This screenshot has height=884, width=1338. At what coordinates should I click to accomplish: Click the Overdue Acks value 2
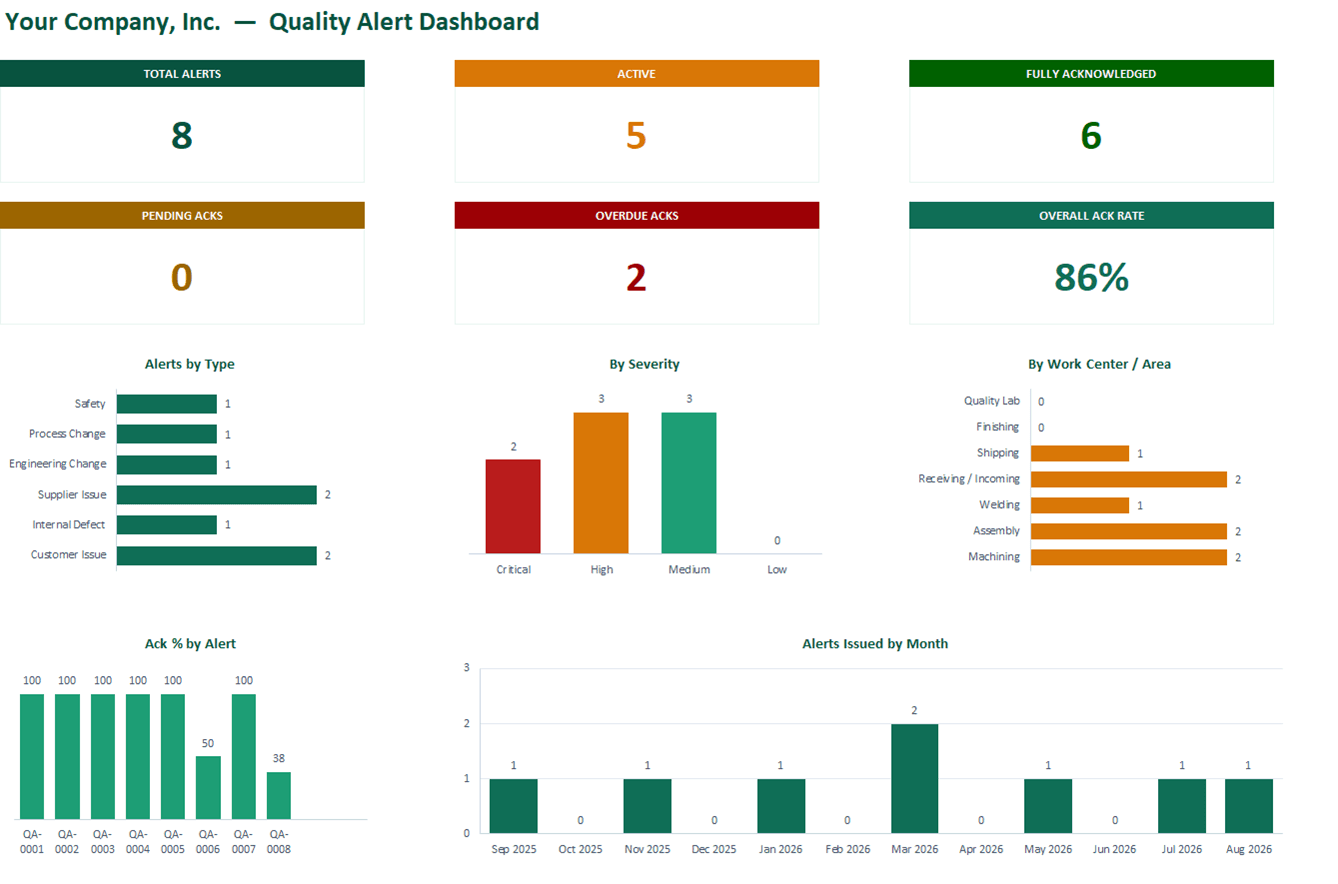(636, 277)
